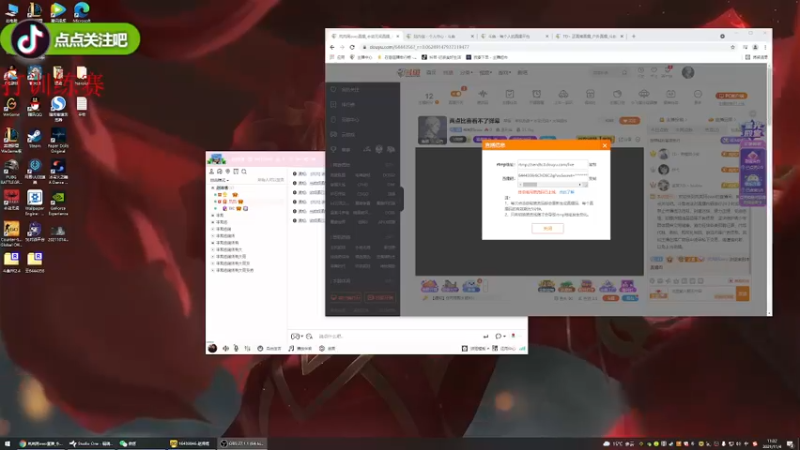Image resolution: width=800 pixels, height=450 pixels.
Task: Switch to the first Douyu browser tab
Action: click(365, 36)
